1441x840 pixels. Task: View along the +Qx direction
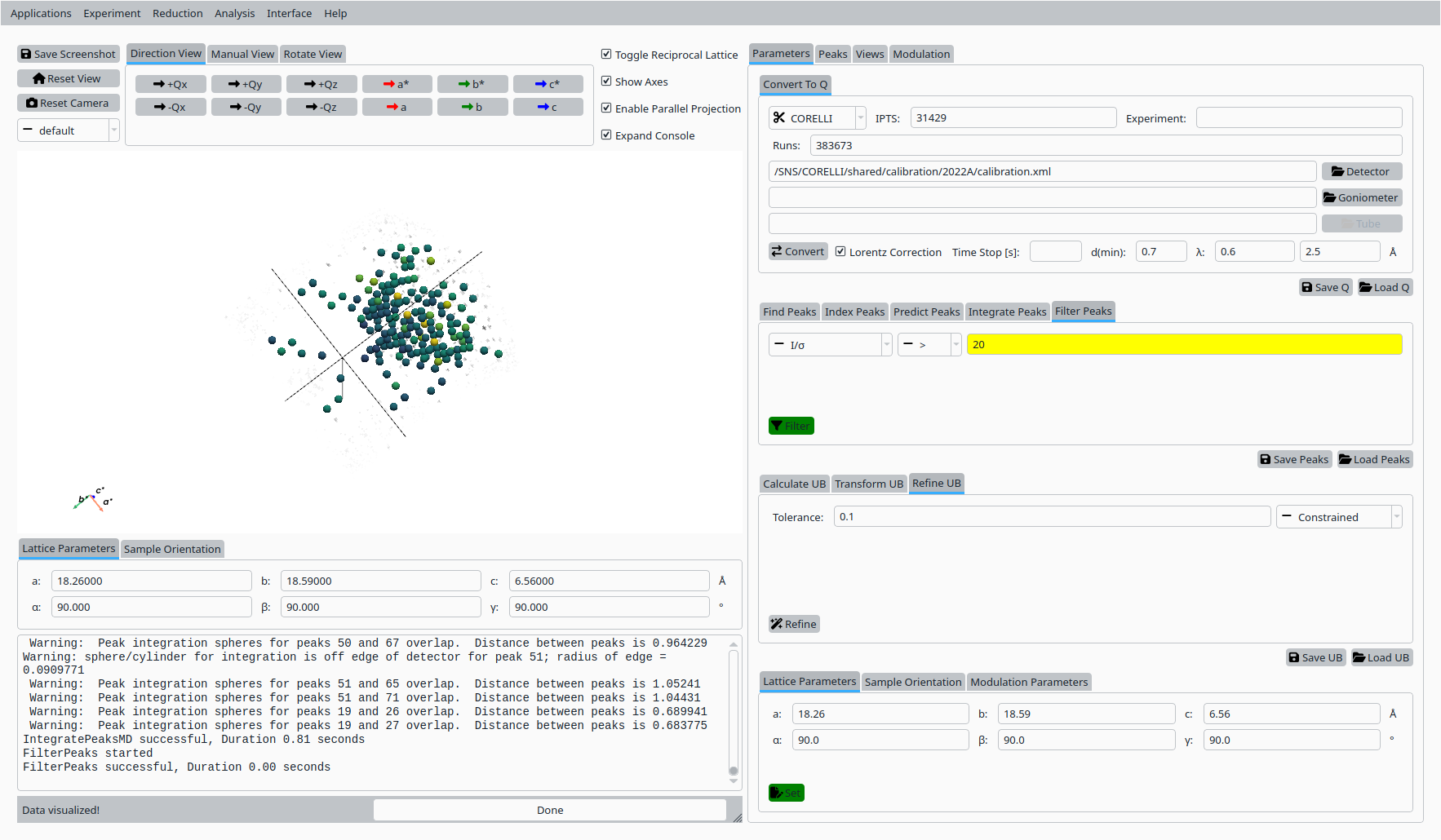[171, 84]
